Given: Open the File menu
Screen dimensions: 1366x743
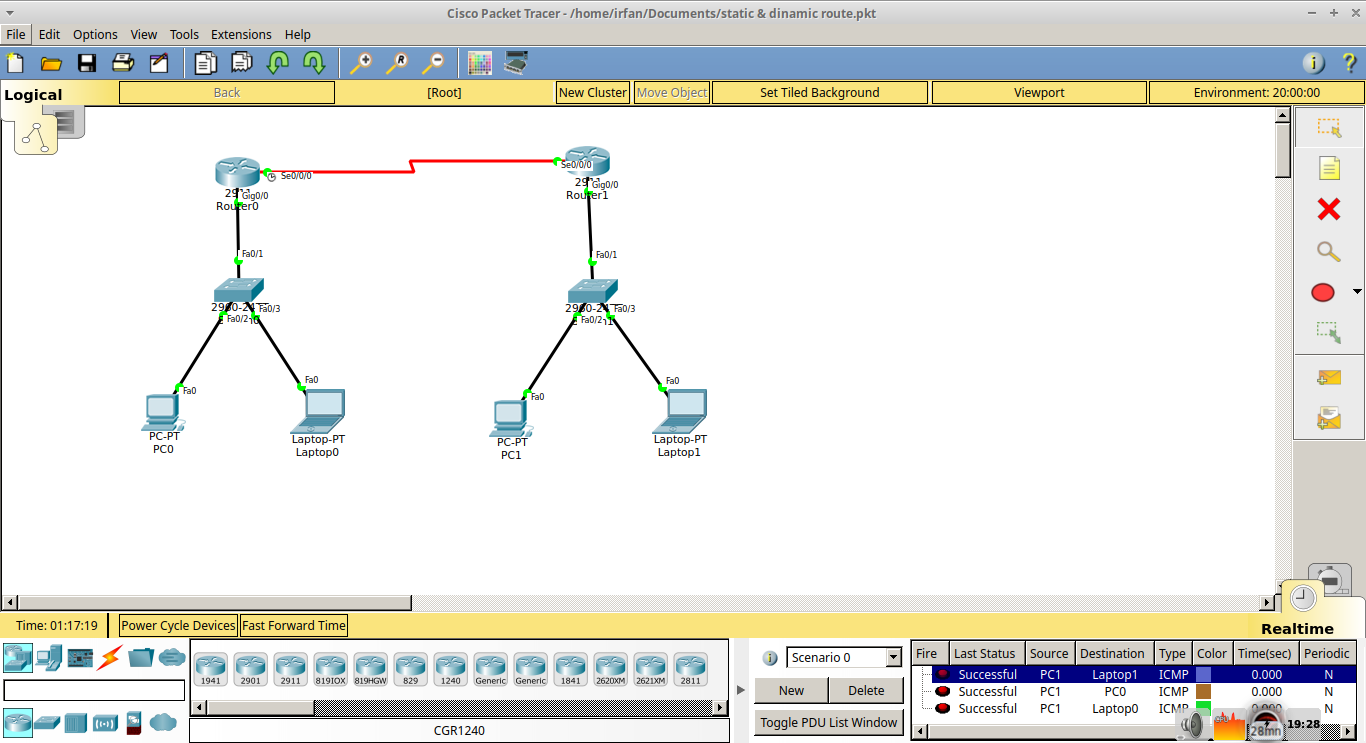Looking at the screenshot, I should coord(15,34).
